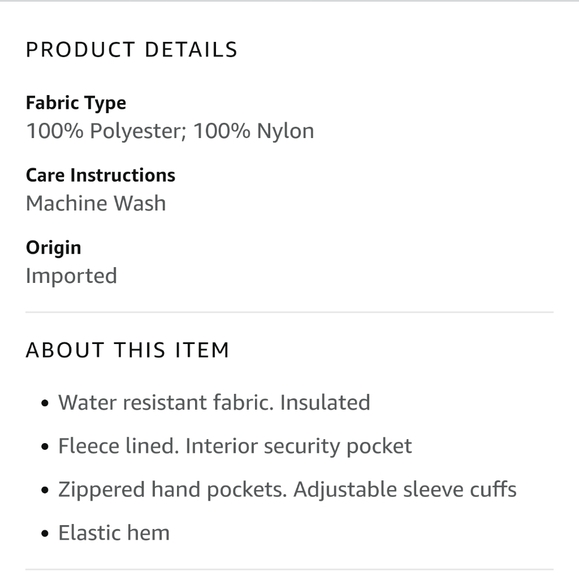Click the bullet point before Water resistant

(x=45, y=403)
